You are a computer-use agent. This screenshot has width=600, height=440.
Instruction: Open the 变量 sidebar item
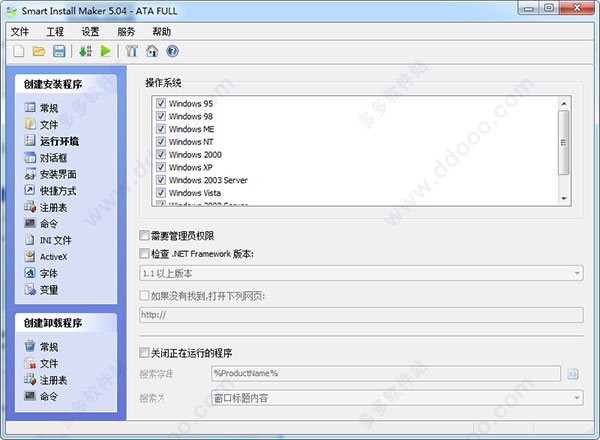pos(41,290)
